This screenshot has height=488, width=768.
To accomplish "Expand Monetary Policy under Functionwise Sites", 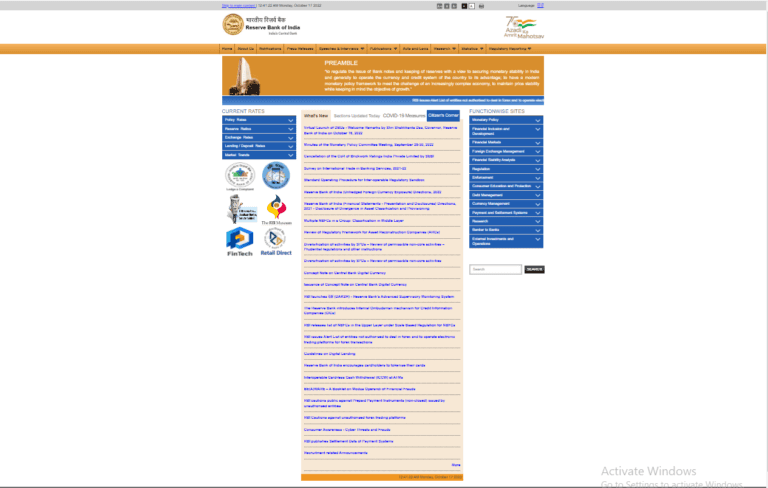I will (506, 120).
